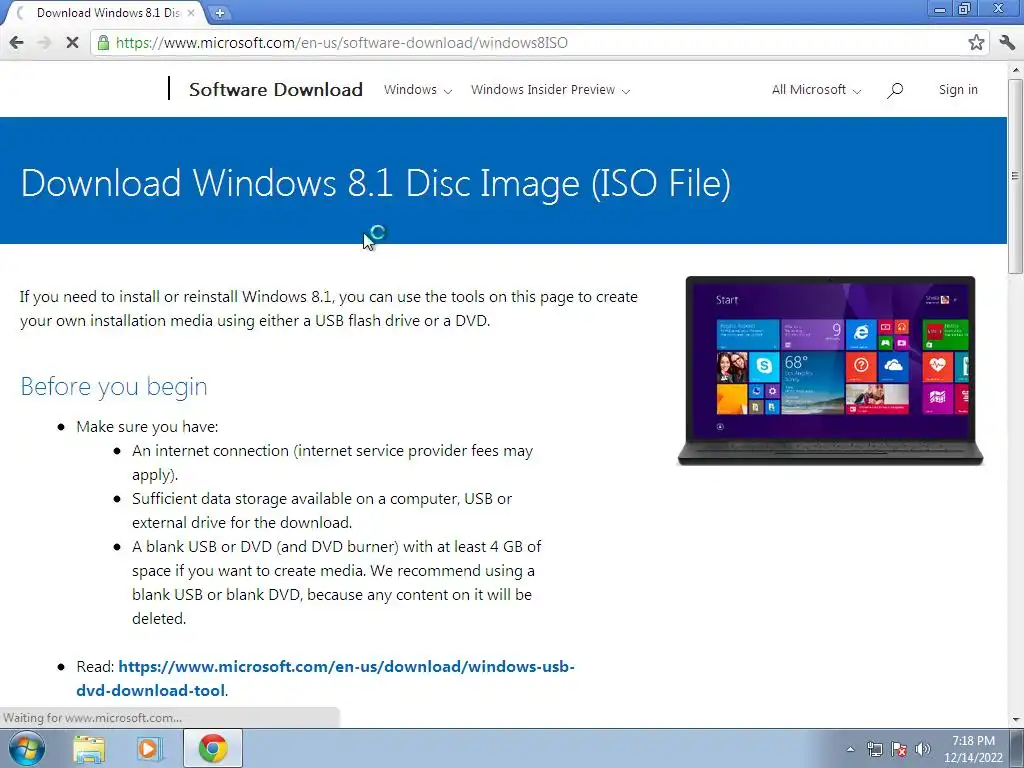
Task: Click the volume speaker tray icon
Action: [922, 749]
